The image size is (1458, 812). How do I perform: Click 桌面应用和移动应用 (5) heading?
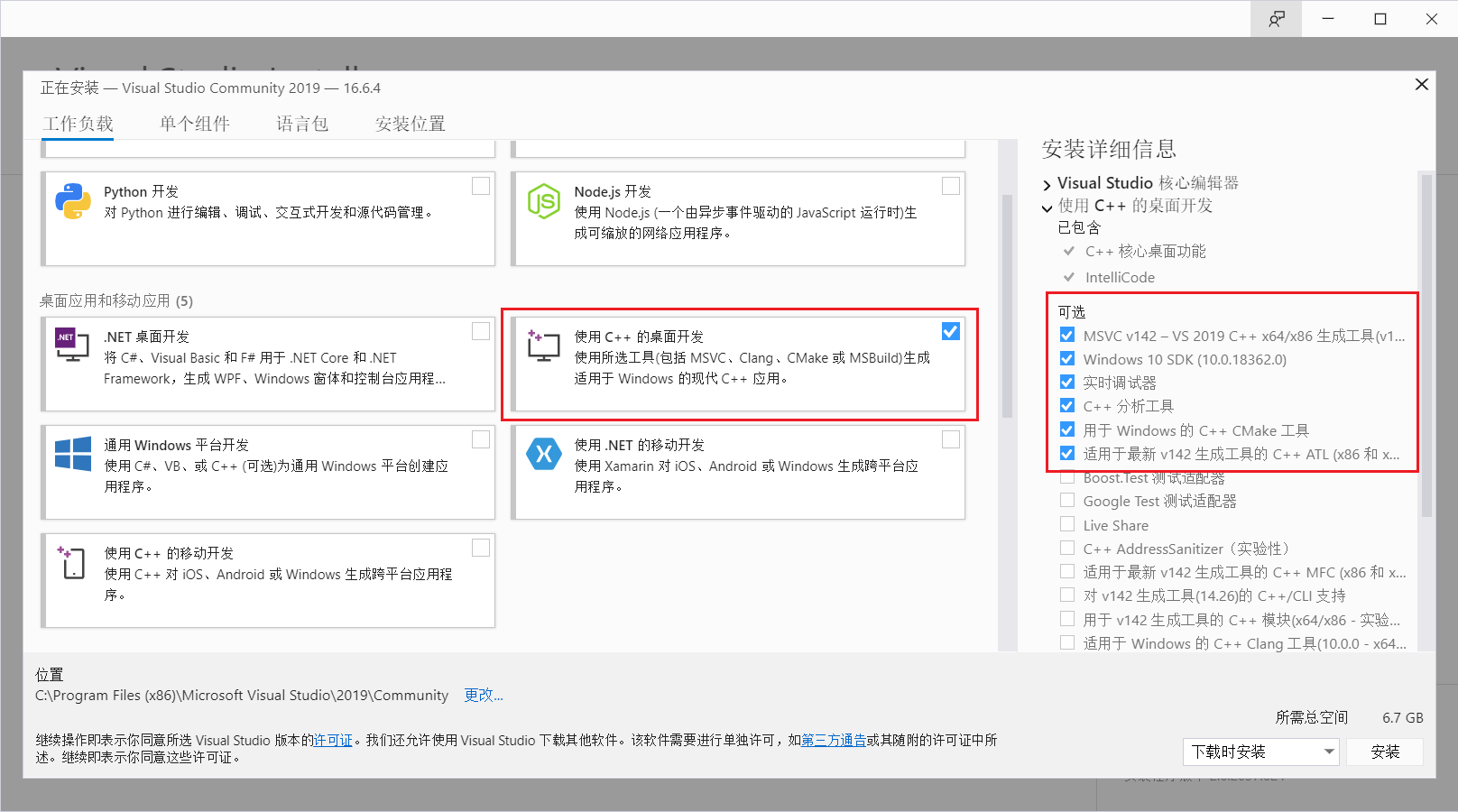click(116, 300)
